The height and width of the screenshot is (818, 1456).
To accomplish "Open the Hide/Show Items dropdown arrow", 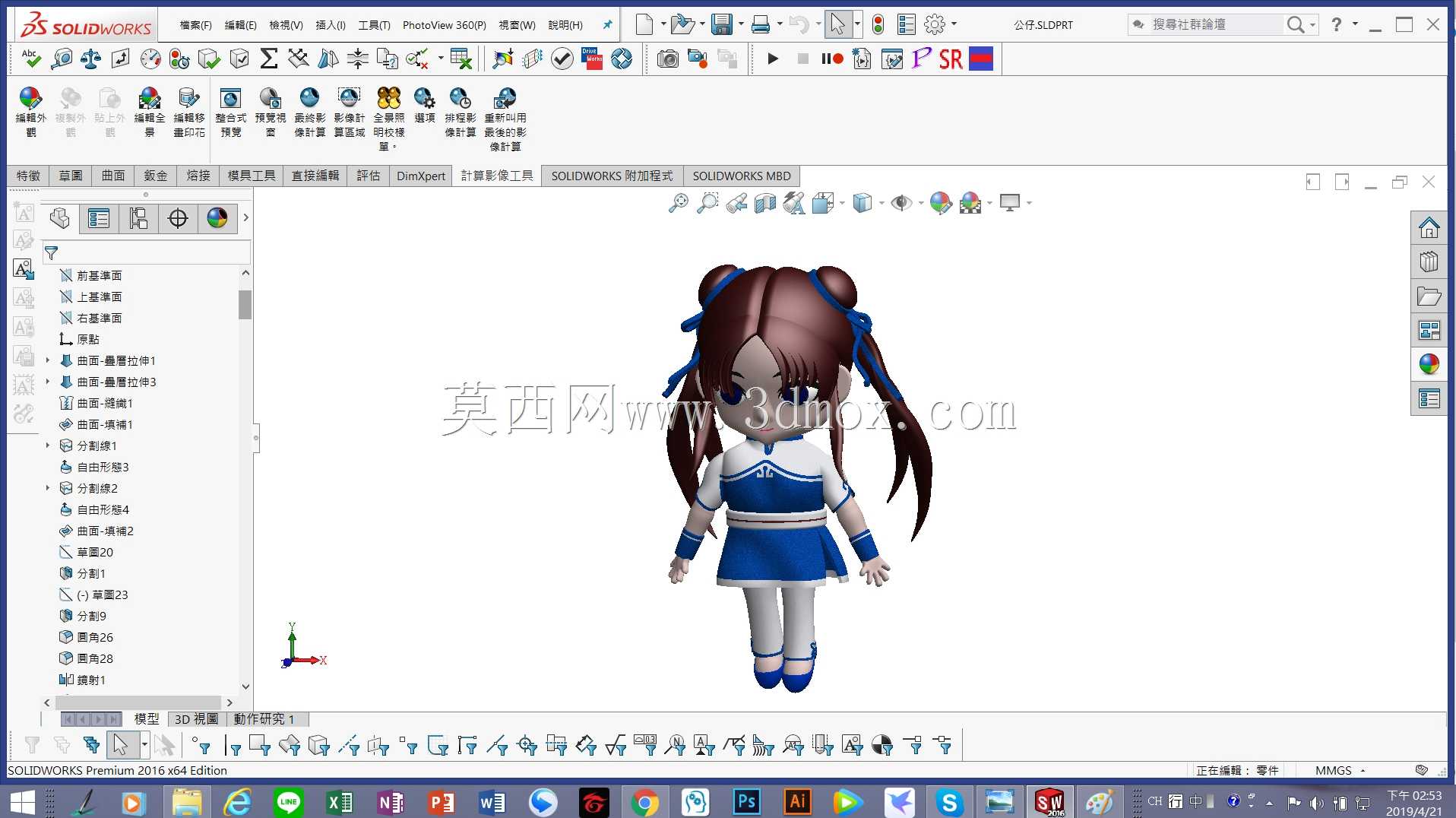I will [x=920, y=203].
